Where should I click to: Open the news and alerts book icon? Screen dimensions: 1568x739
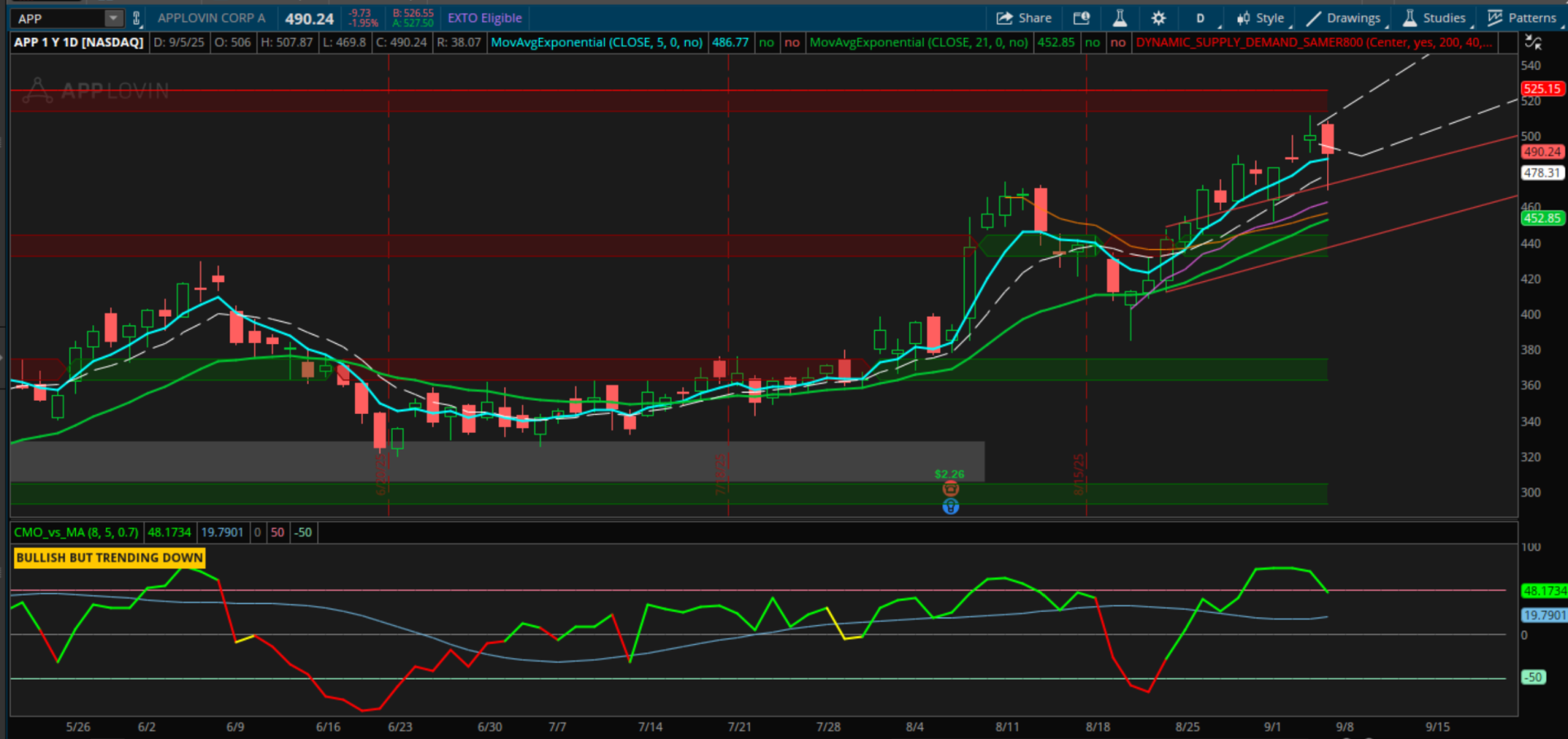(1081, 18)
